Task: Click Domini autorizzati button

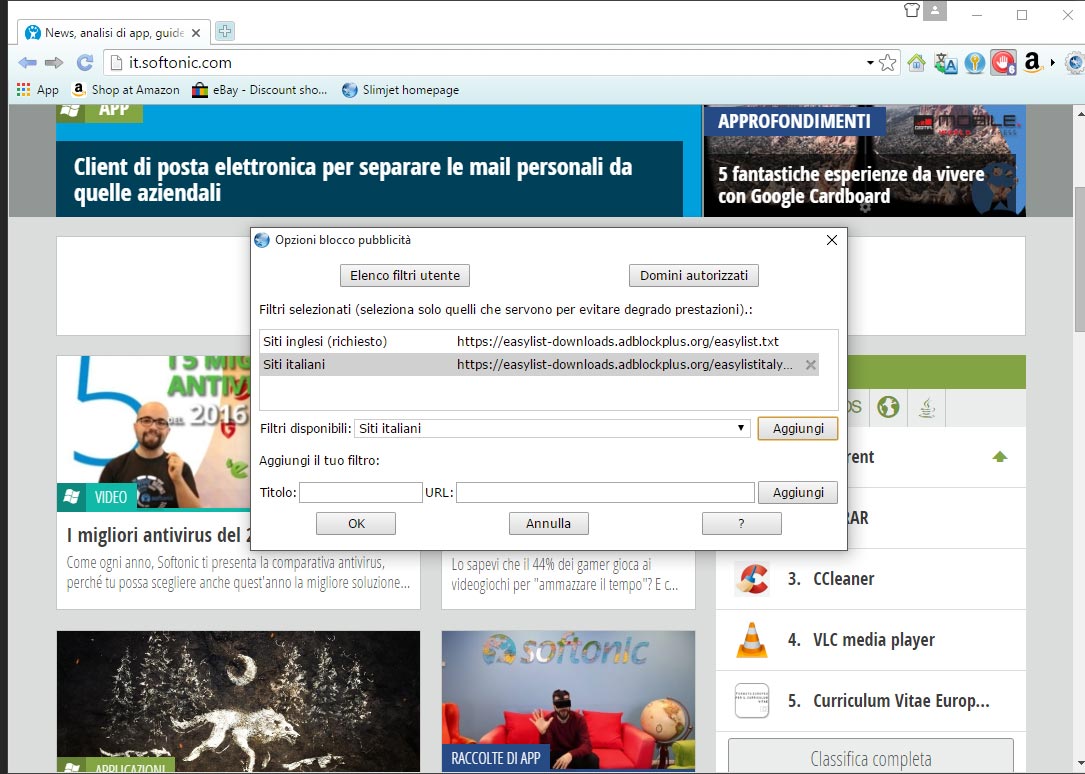Action: coord(693,275)
